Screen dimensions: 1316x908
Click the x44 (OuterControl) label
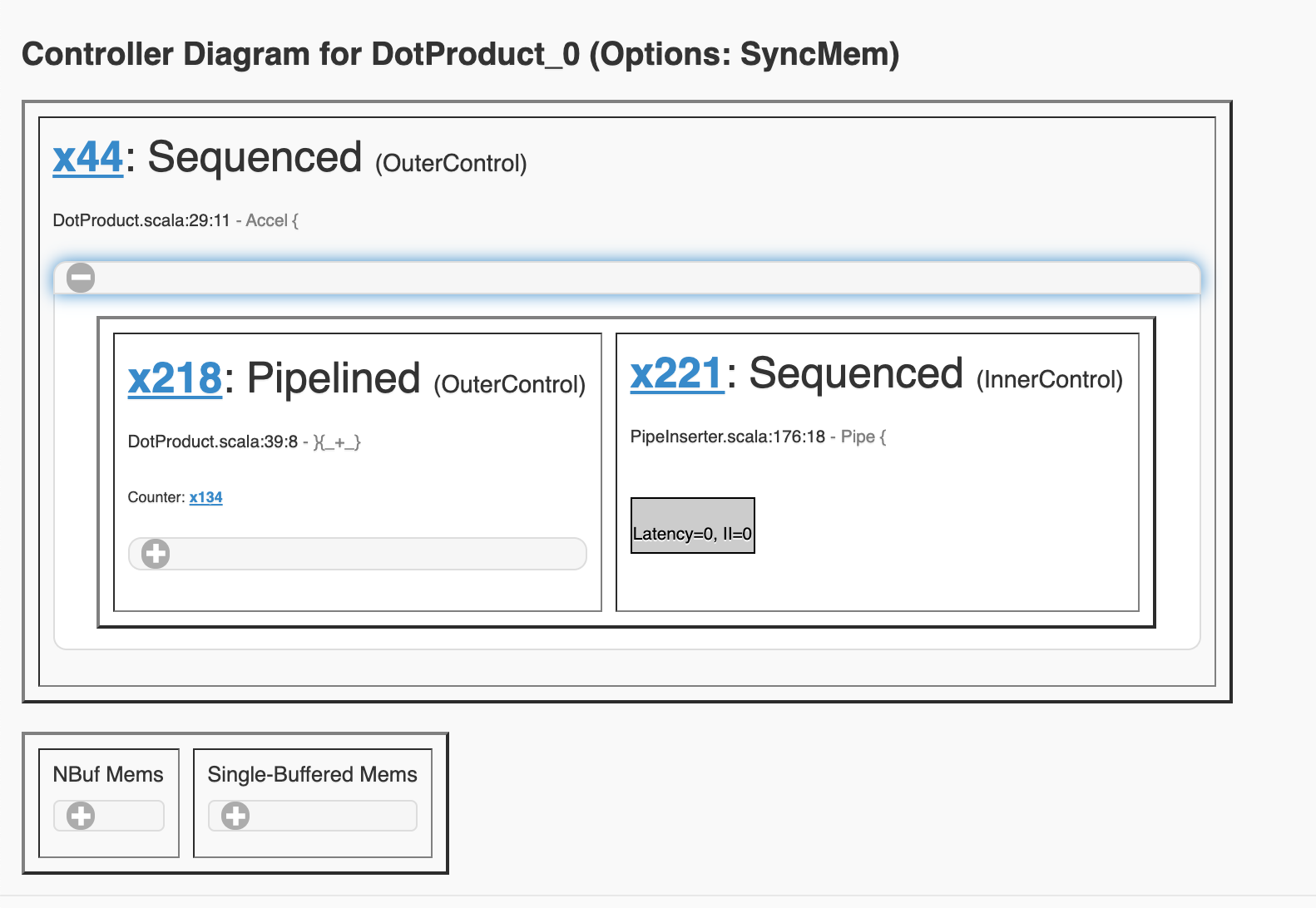[x=451, y=163]
